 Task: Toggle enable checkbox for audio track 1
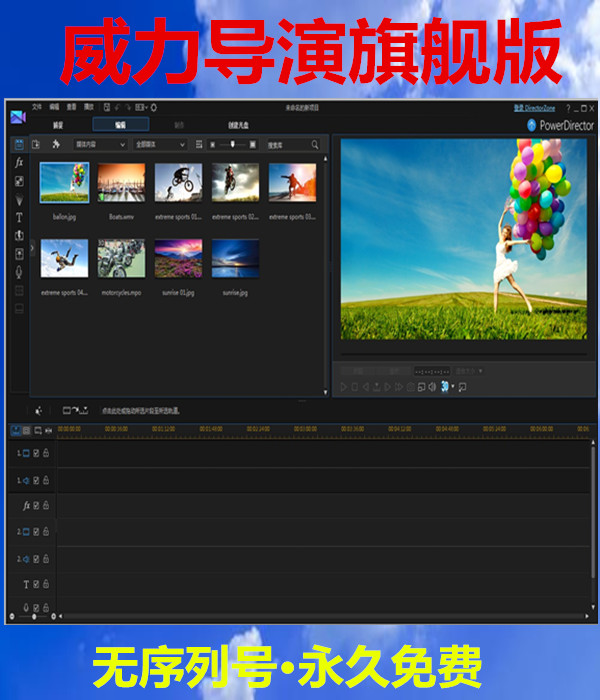click(x=36, y=481)
